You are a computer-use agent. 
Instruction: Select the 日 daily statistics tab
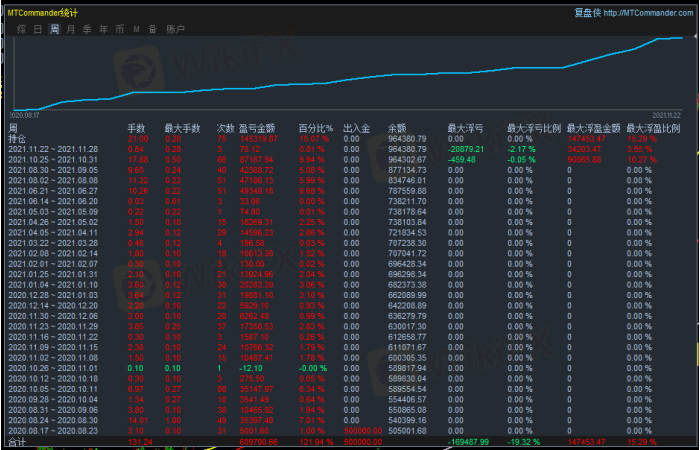[38, 30]
